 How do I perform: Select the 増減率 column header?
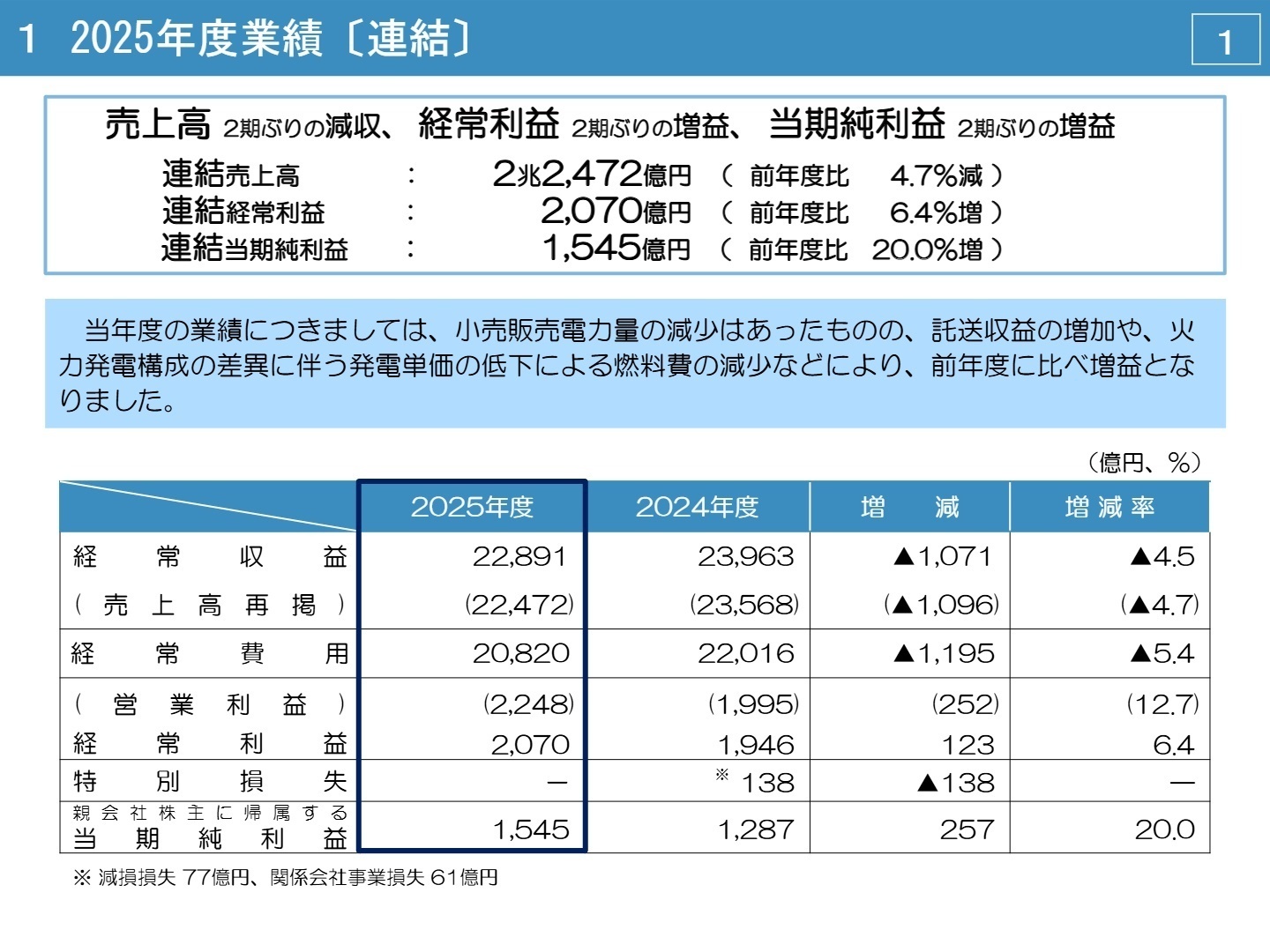tap(1109, 507)
